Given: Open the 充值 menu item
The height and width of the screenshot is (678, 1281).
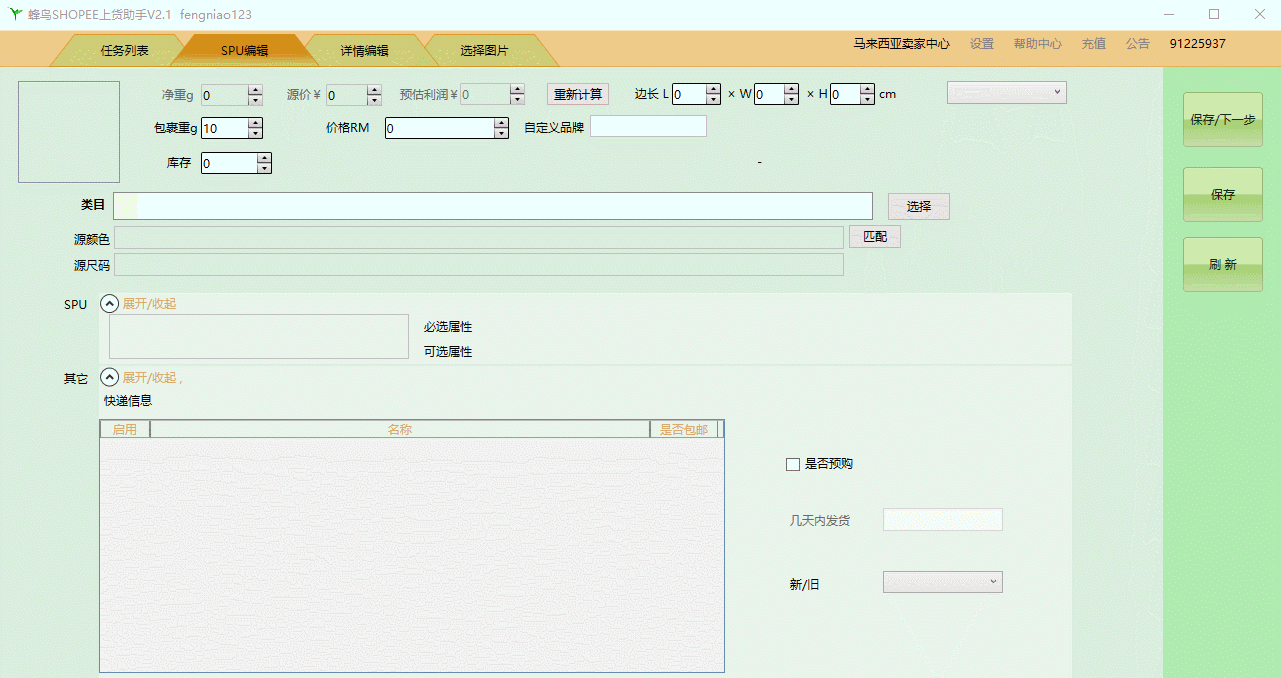Looking at the screenshot, I should coord(1093,44).
